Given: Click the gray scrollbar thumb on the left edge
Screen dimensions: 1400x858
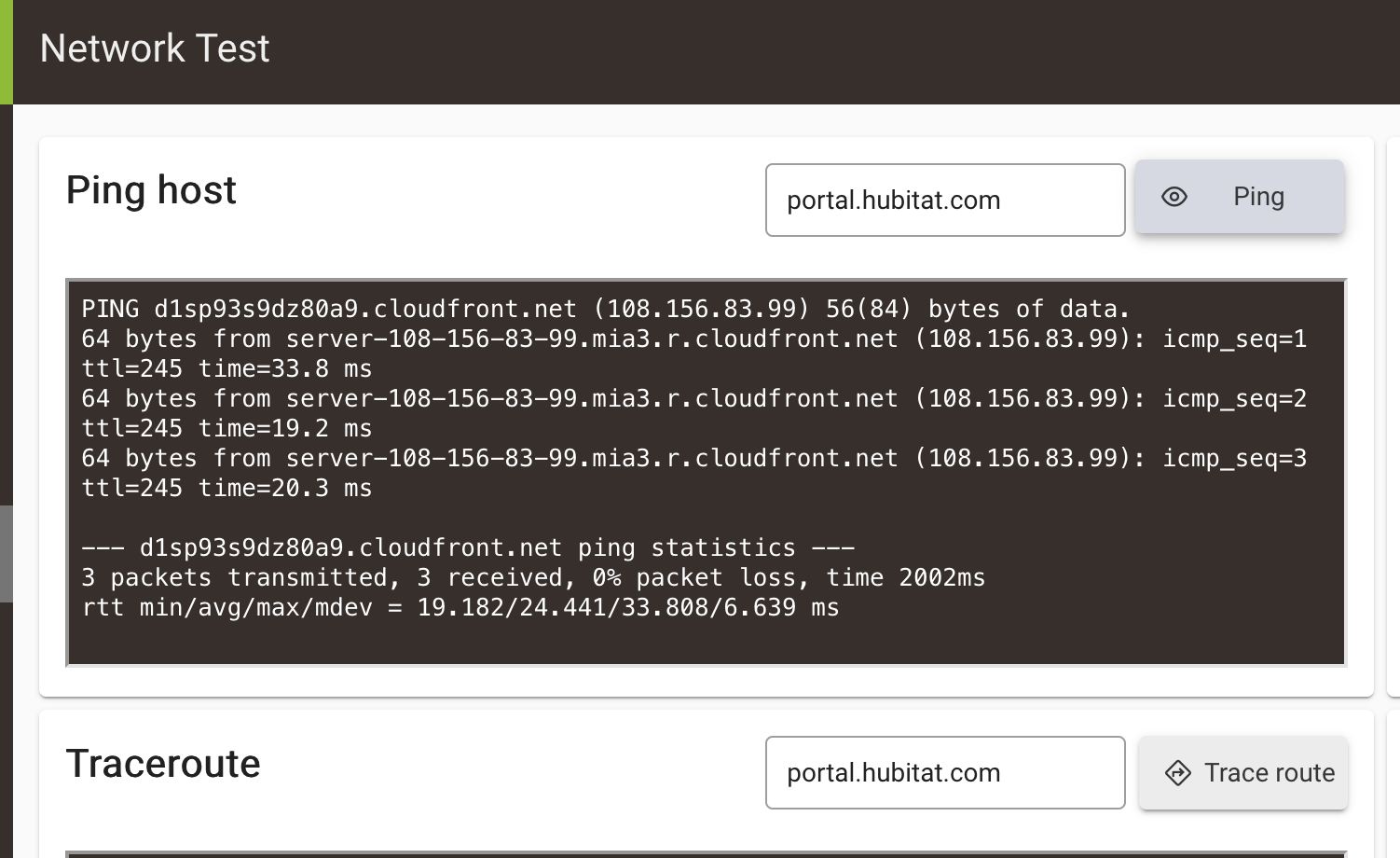Looking at the screenshot, I should click(7, 554).
